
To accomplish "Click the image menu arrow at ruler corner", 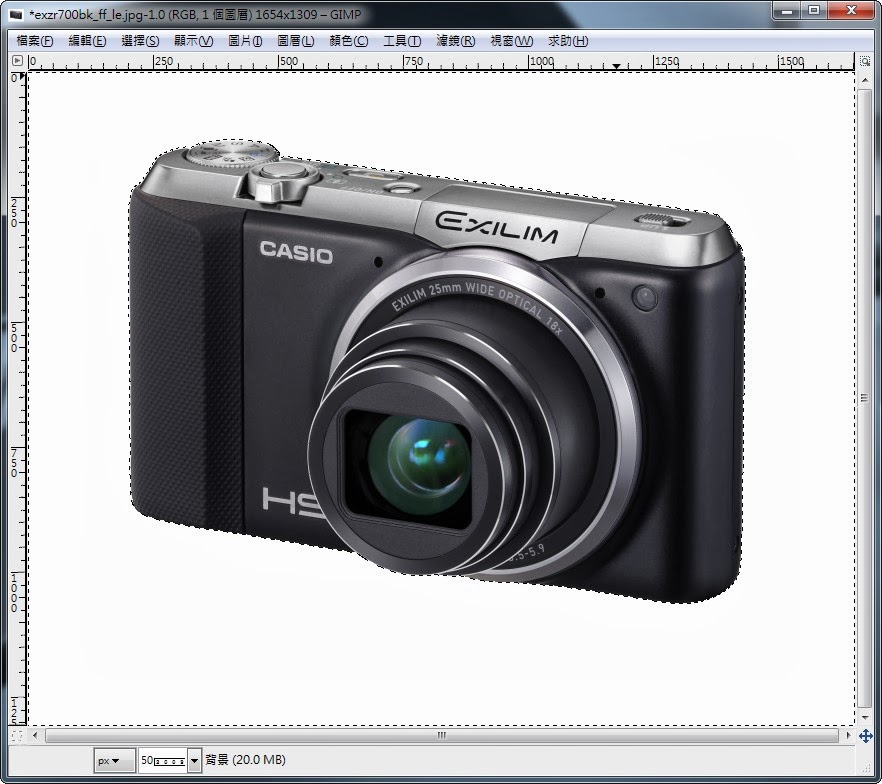I will tap(17, 60).
